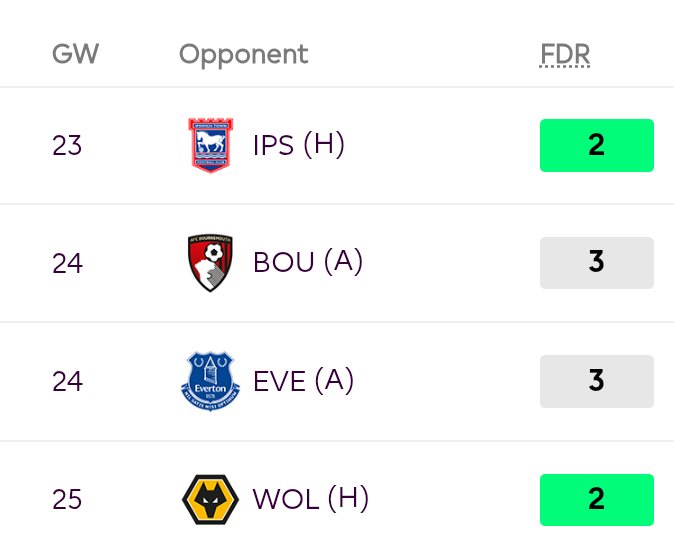This screenshot has height=551, width=674.
Task: Select the BOU (A) opponent text
Action: (308, 262)
